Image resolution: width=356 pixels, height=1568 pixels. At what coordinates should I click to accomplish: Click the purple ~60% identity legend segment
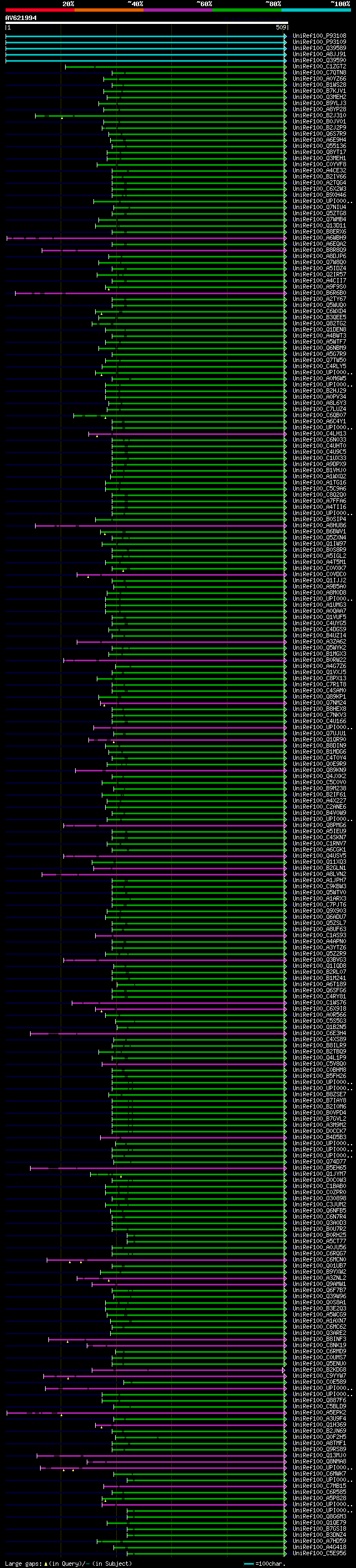[179, 10]
